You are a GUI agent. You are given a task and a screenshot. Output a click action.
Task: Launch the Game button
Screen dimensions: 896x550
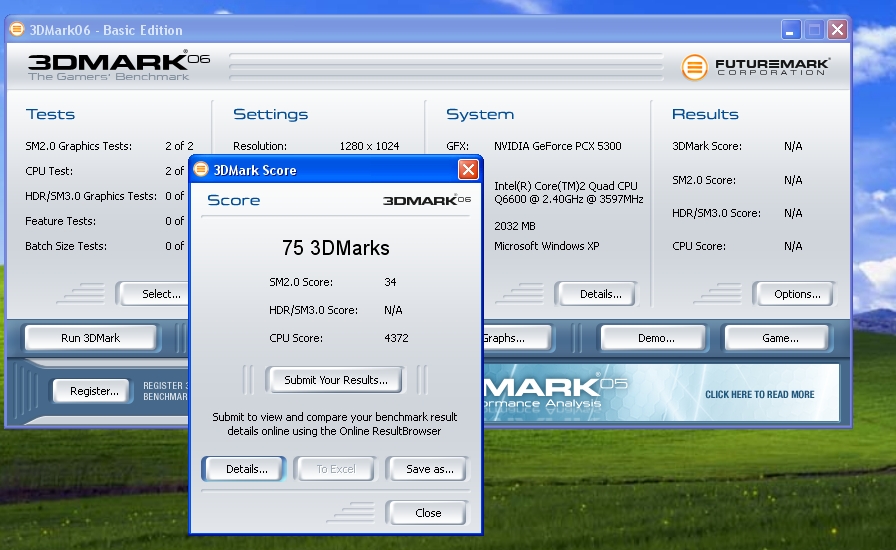tap(780, 338)
